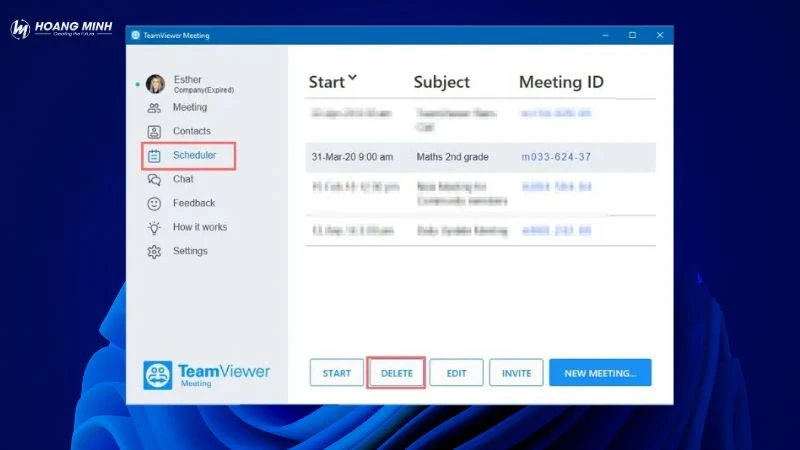Create a meeting with NEW MEETING button
The height and width of the screenshot is (450, 800).
tap(600, 373)
